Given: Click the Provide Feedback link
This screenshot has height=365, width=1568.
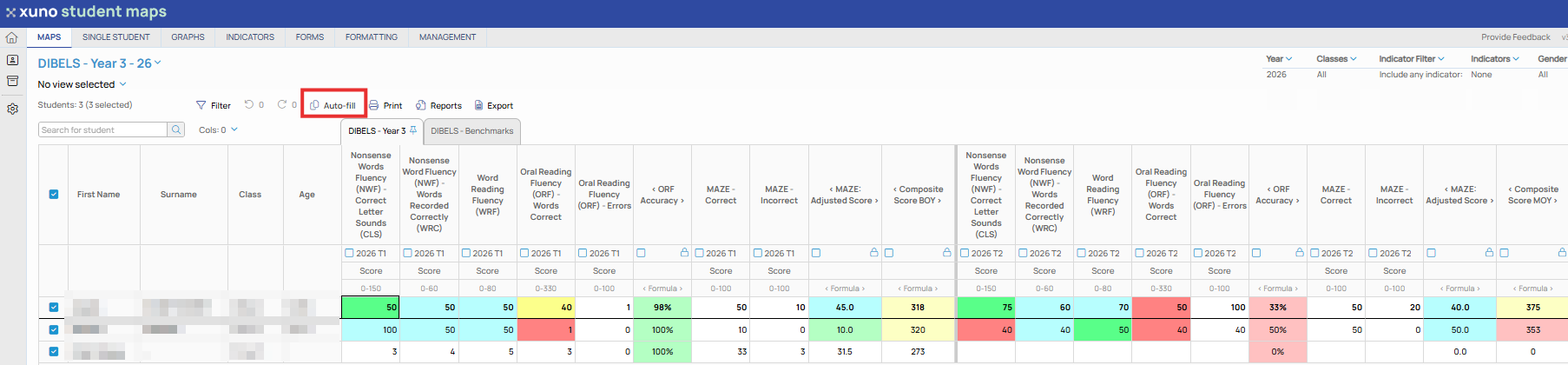Looking at the screenshot, I should [1515, 37].
